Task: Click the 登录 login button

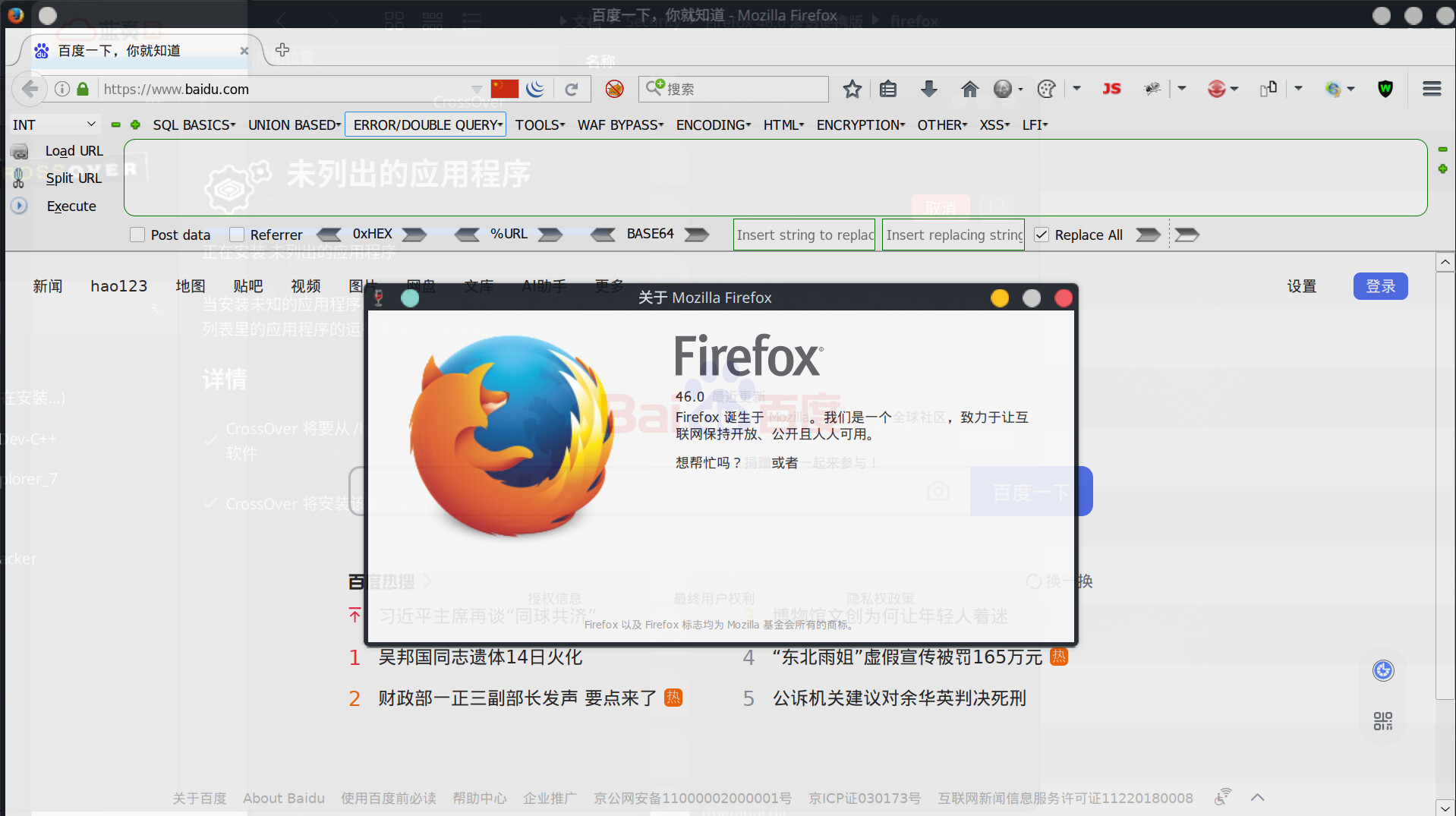Action: (x=1380, y=286)
